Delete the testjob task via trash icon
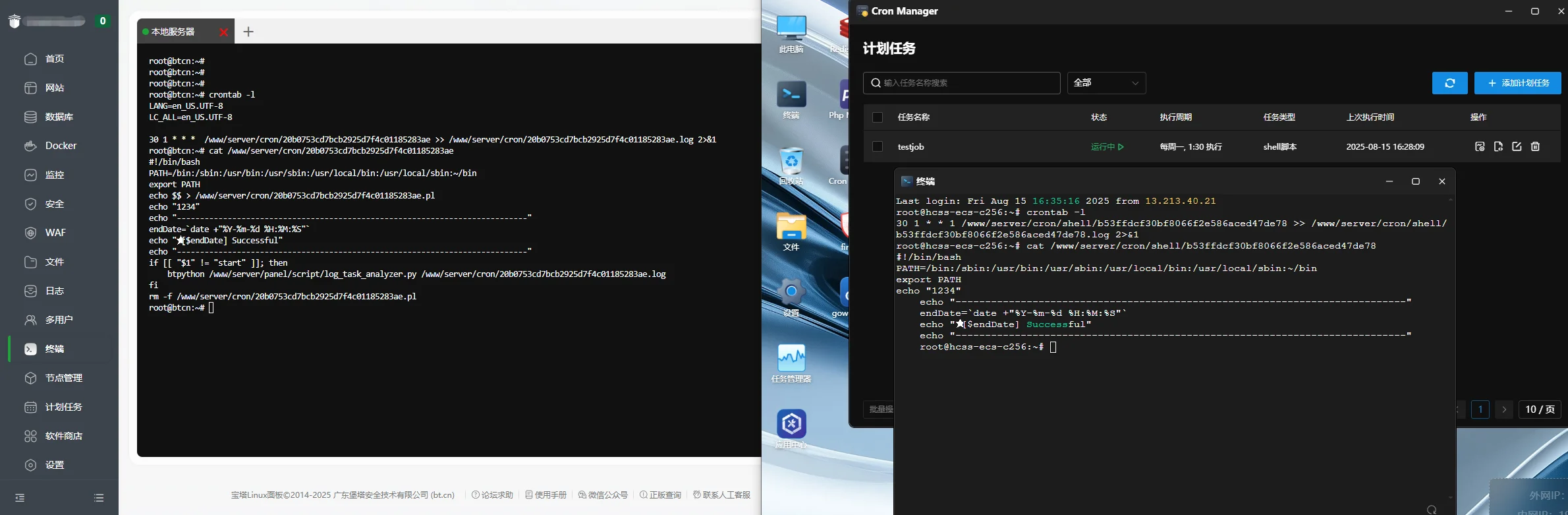The image size is (1568, 515). point(1535,146)
